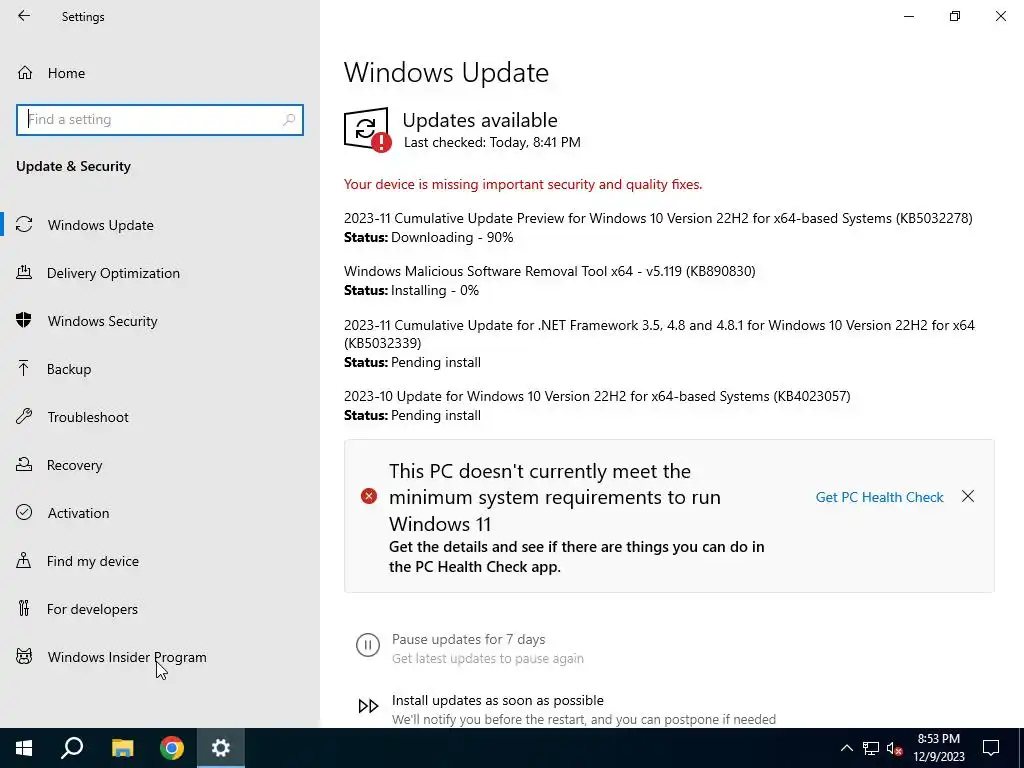Open File Explorer from the taskbar
The width and height of the screenshot is (1024, 768).
pyautogui.click(x=122, y=748)
